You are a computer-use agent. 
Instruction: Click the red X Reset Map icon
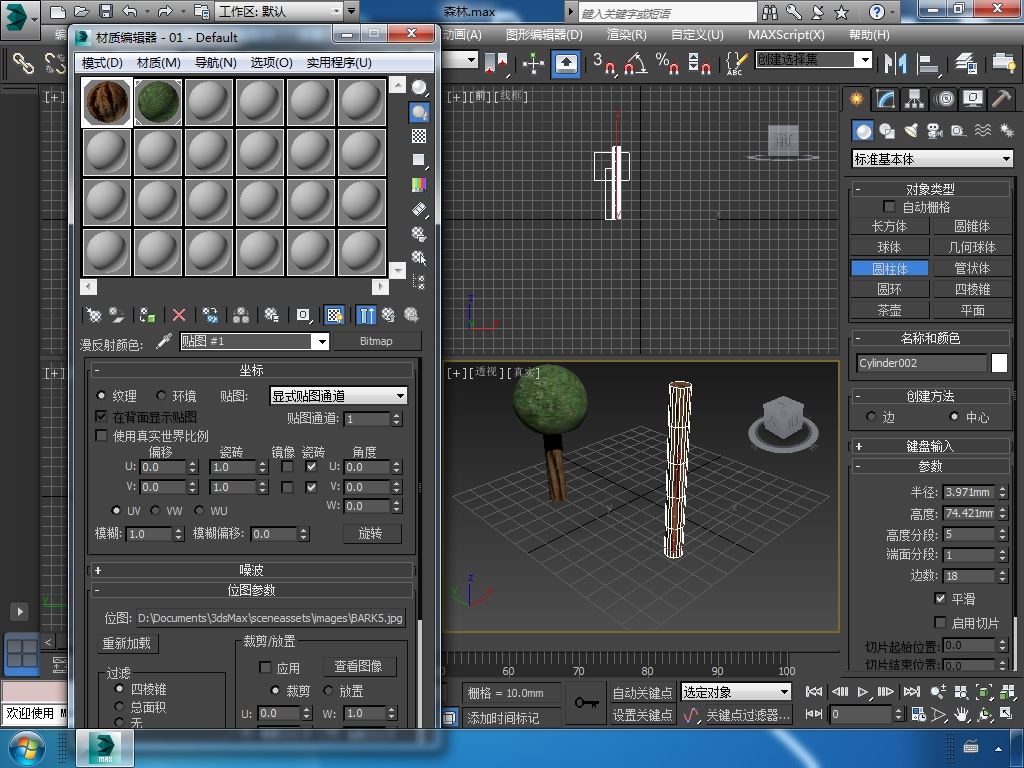(x=179, y=315)
